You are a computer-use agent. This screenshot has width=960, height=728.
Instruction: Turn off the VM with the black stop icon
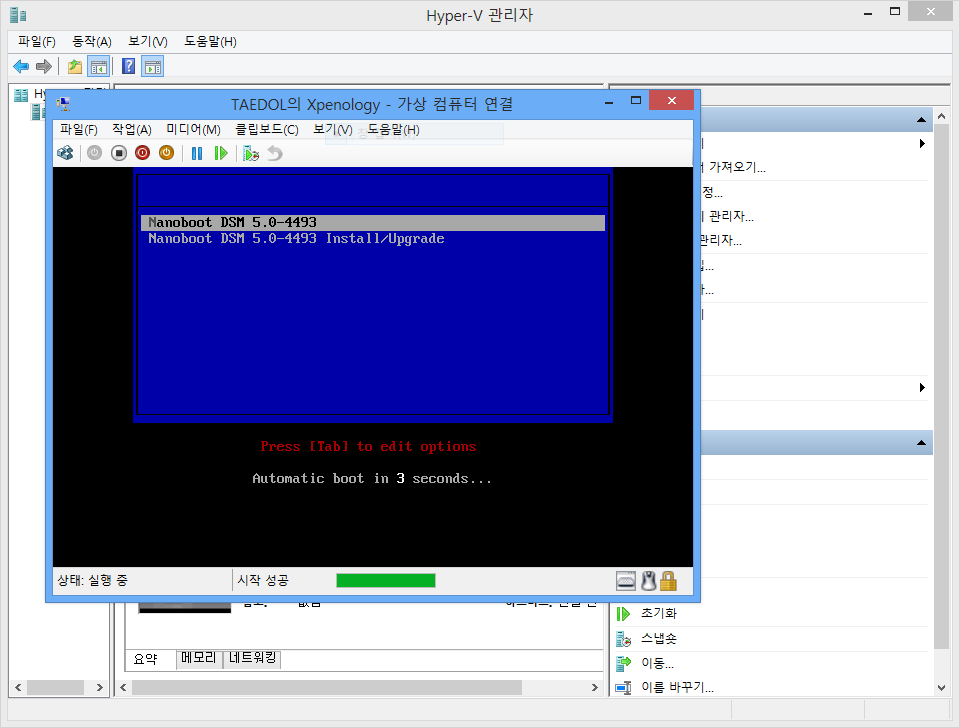[119, 153]
